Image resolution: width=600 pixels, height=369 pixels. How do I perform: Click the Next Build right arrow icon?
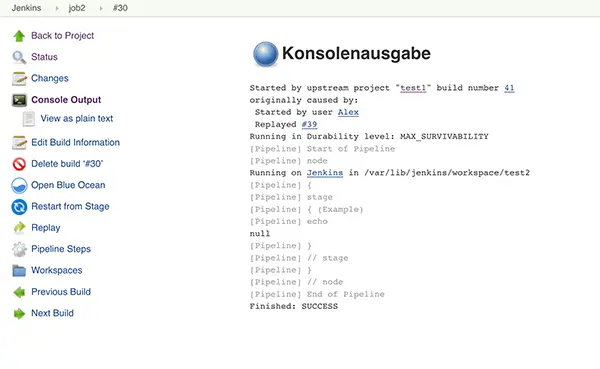pos(19,313)
